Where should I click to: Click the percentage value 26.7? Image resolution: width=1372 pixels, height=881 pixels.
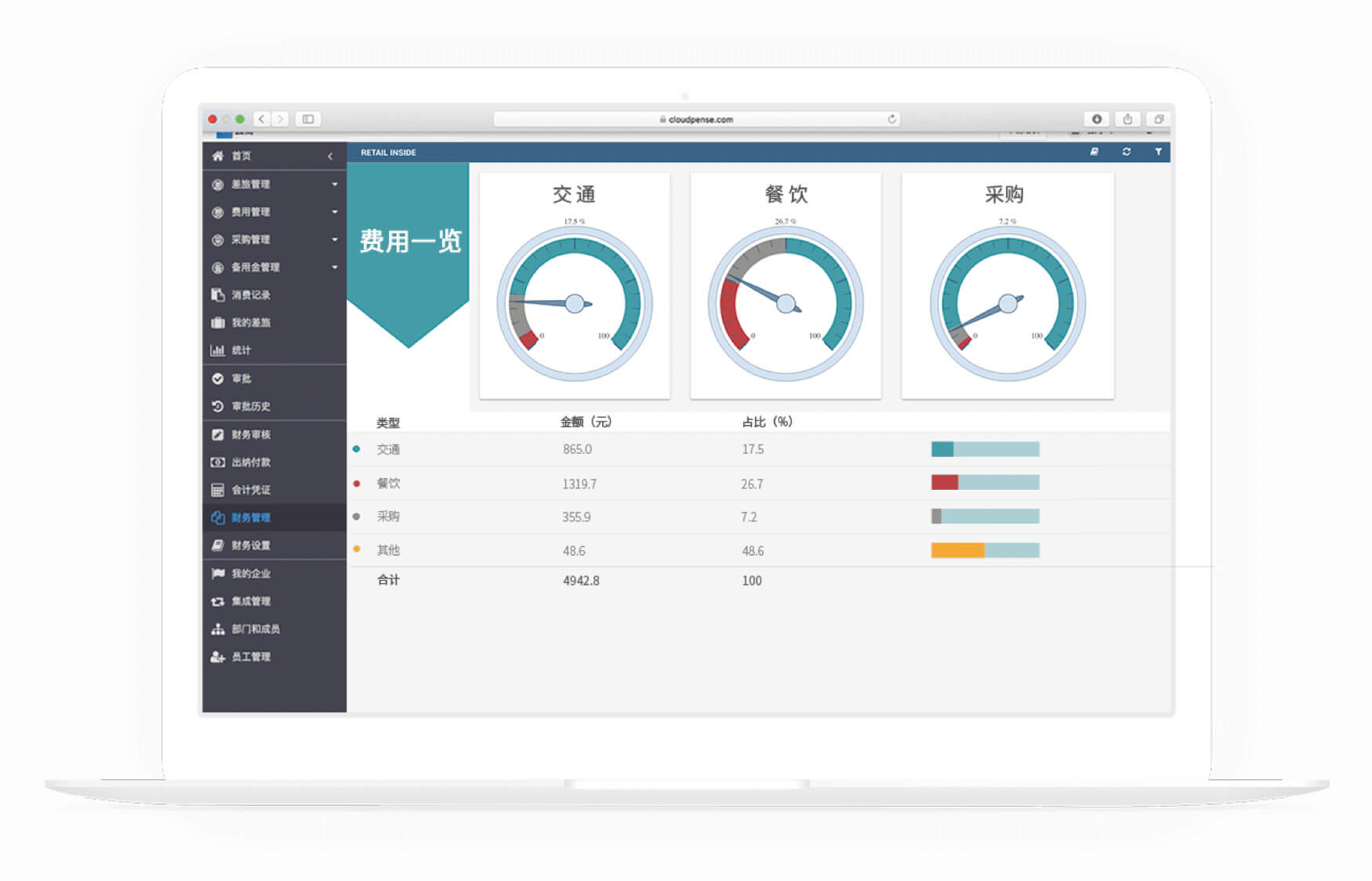752,484
